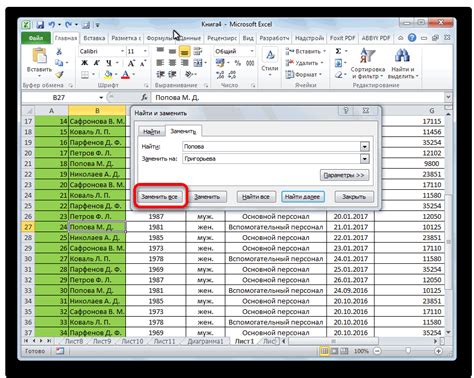This screenshot has width=474, height=378.
Task: Switch to the Вставка ribbon tab
Action: pos(94,38)
